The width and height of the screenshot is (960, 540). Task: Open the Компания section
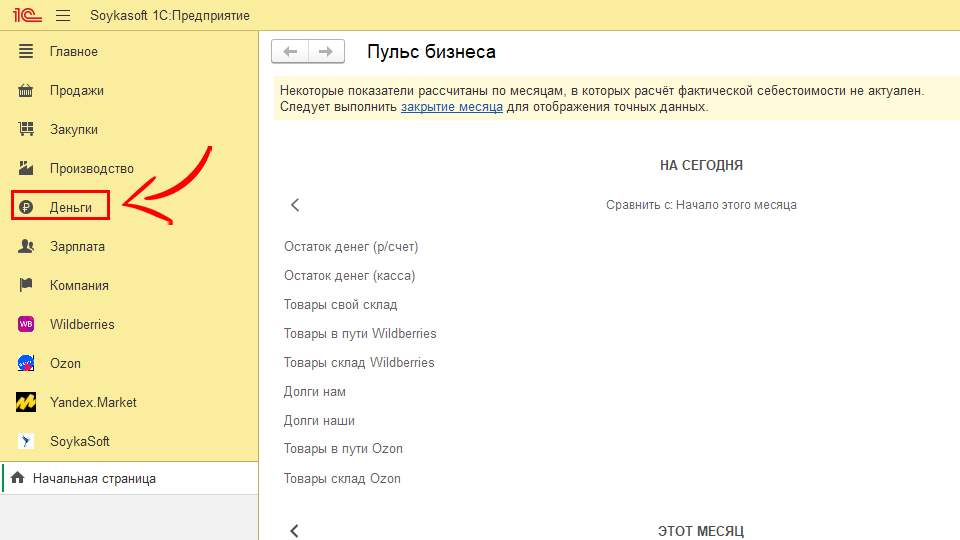(x=79, y=285)
